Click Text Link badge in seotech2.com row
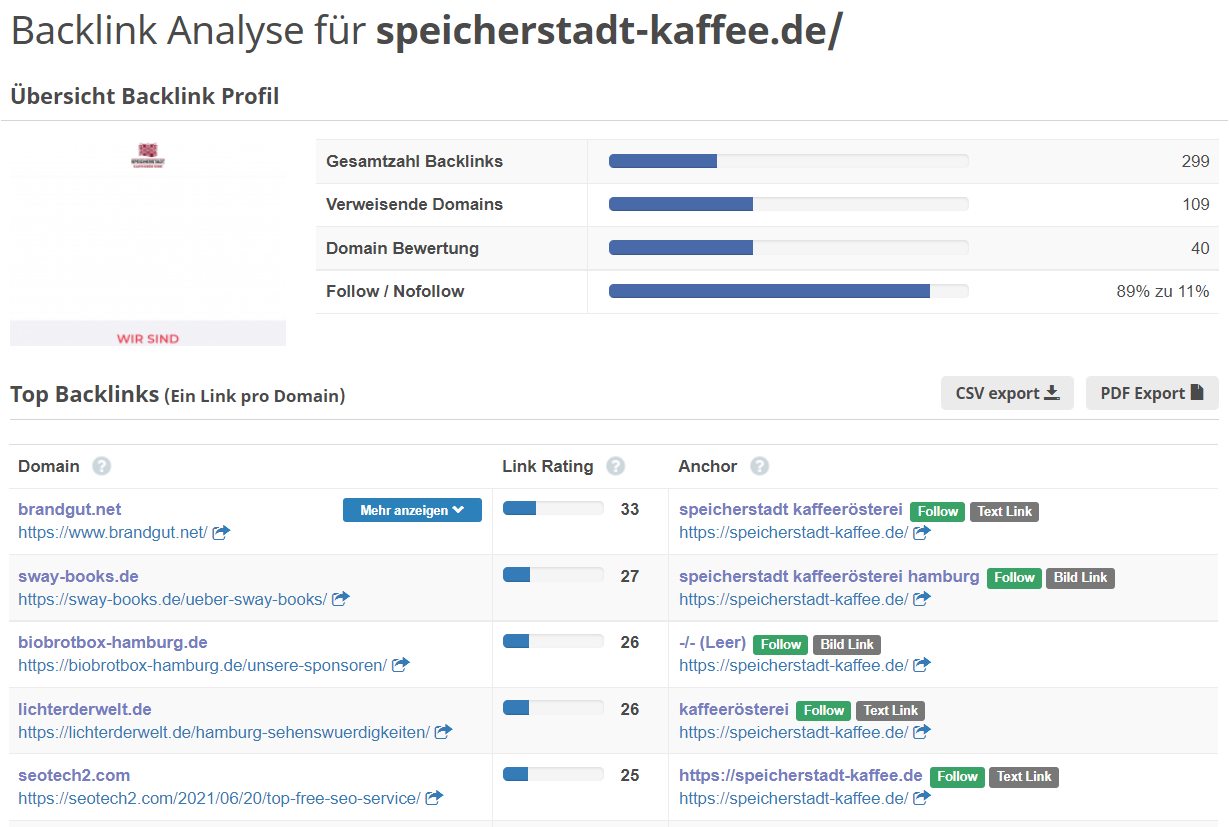The height and width of the screenshot is (827, 1229). pyautogui.click(x=1024, y=776)
